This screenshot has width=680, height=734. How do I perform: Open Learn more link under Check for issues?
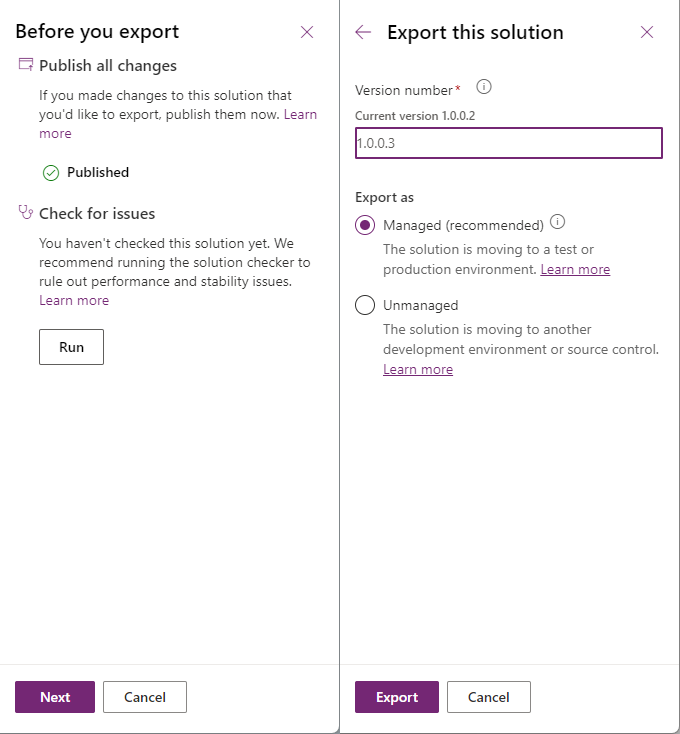pos(74,300)
